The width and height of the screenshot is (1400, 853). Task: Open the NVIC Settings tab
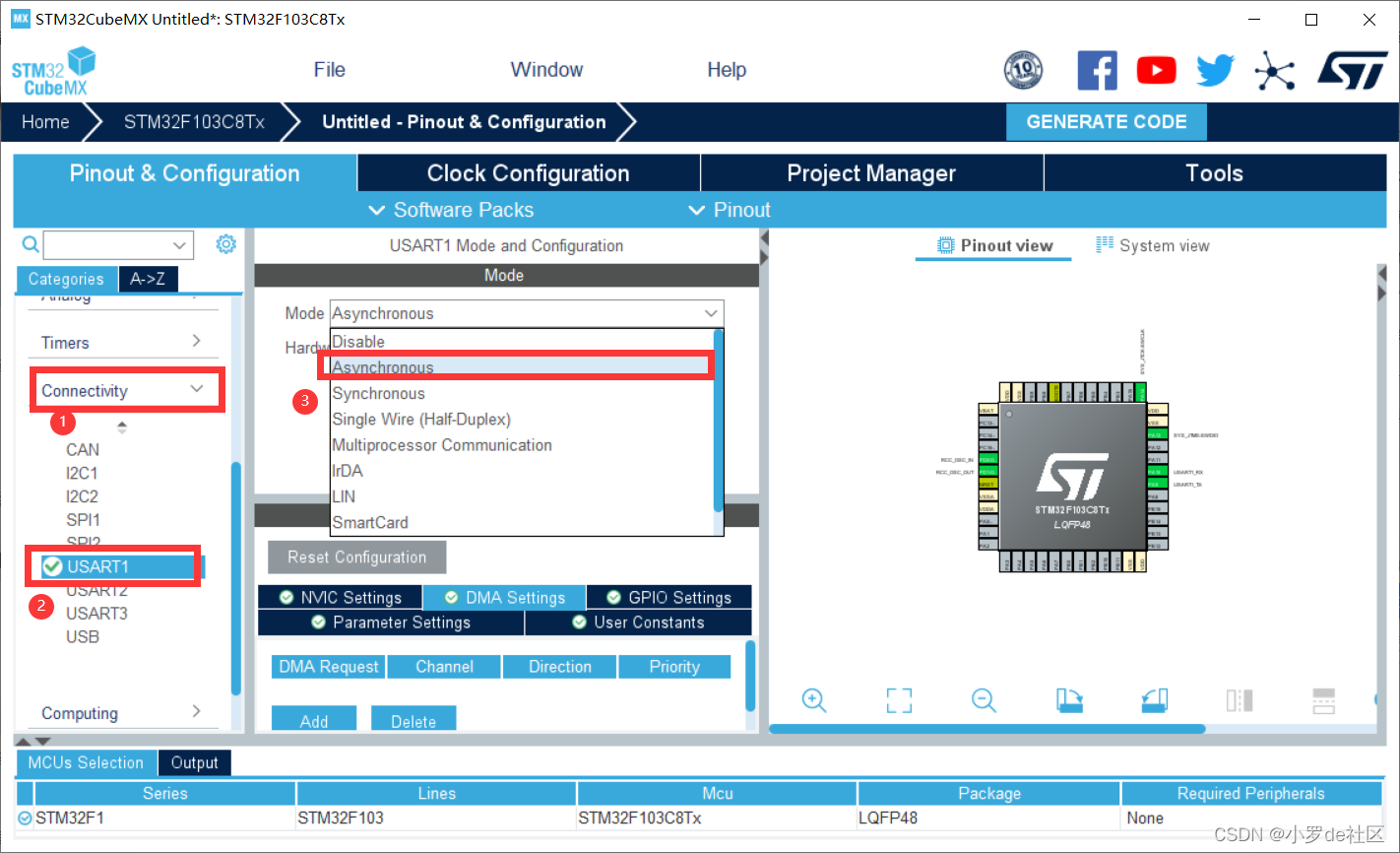click(340, 598)
